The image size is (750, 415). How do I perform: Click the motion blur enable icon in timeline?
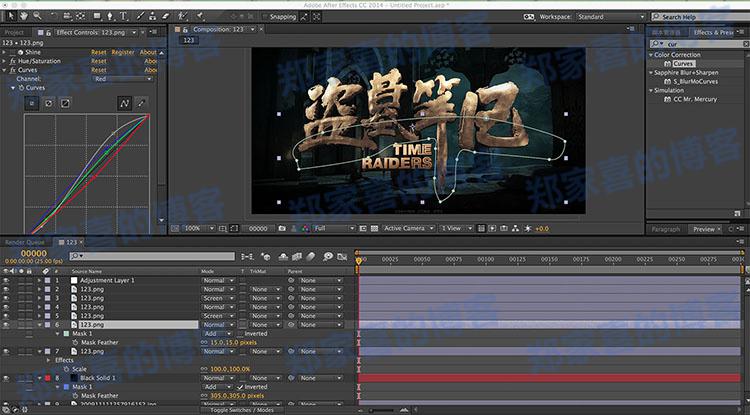(311, 257)
